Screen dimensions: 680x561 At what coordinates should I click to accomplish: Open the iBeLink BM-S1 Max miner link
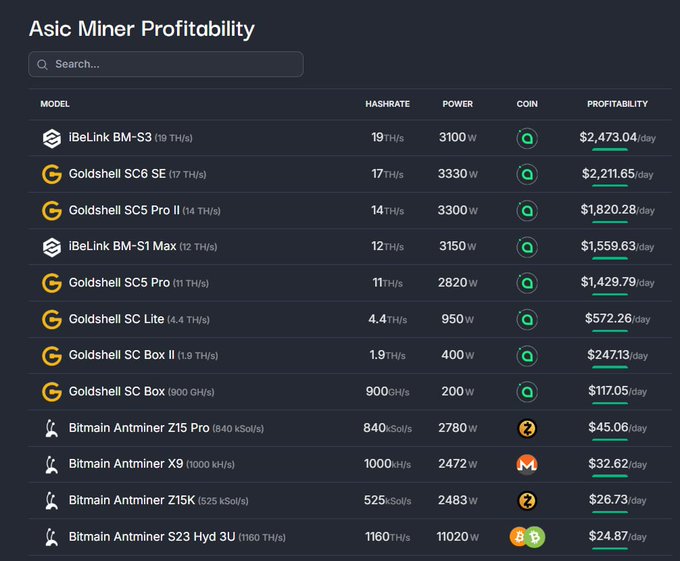point(143,246)
